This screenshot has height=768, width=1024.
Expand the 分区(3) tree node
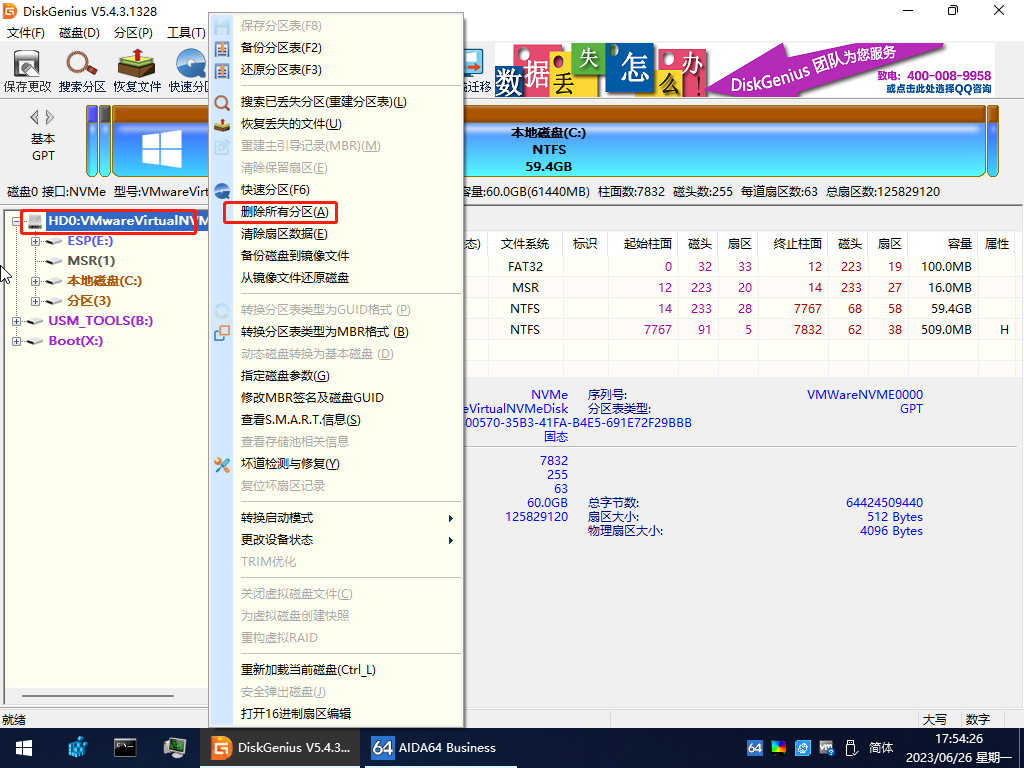pos(35,302)
